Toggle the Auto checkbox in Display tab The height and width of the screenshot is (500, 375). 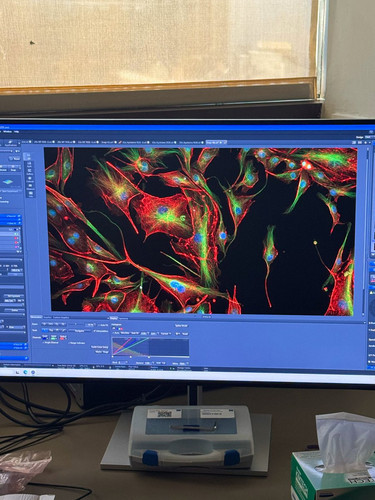point(116,333)
